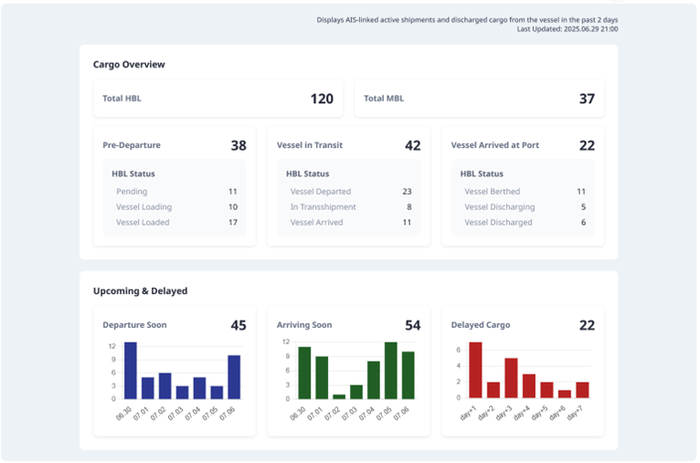This screenshot has height=463, width=700.
Task: Click the day+1 bar in Delayed Cargo chart
Action: [x=476, y=371]
